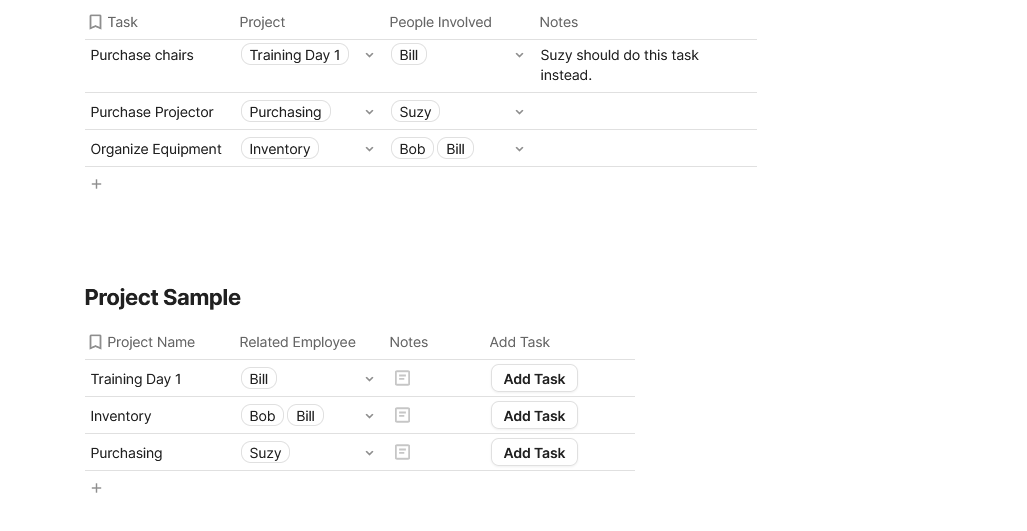Select the Suzy tag in Purchase Projector row

(x=415, y=112)
